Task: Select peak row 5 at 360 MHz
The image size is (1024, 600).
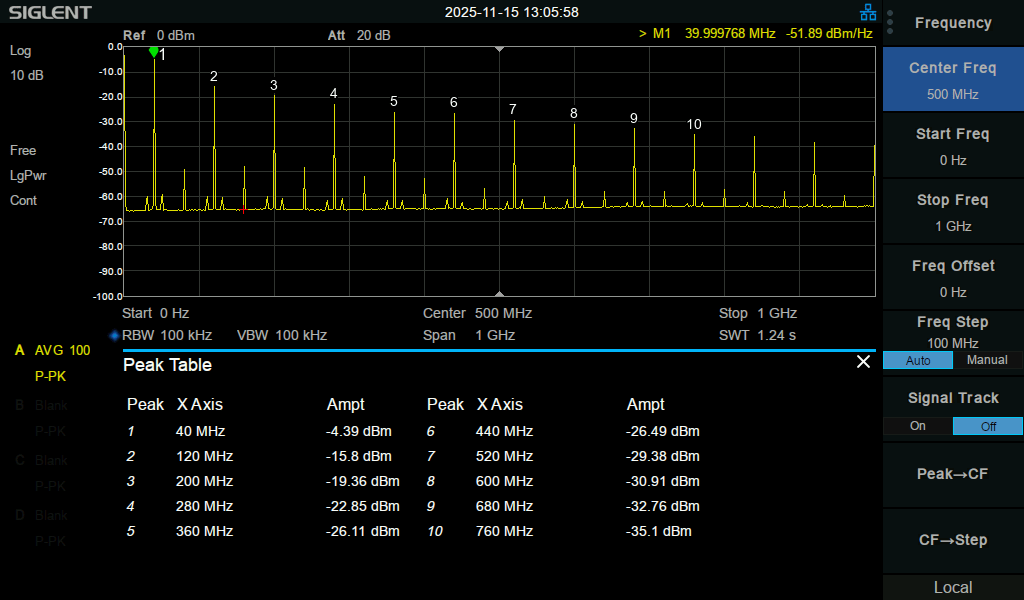Action: [263, 531]
